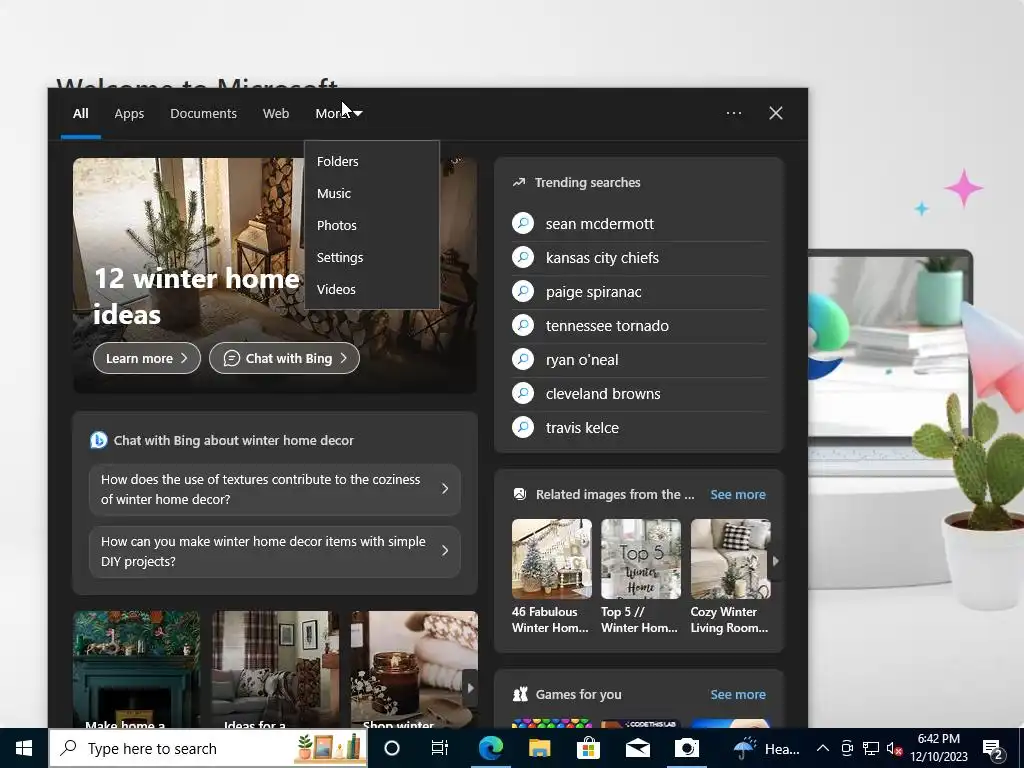
Task: Open search panel options ellipsis
Action: [x=734, y=113]
